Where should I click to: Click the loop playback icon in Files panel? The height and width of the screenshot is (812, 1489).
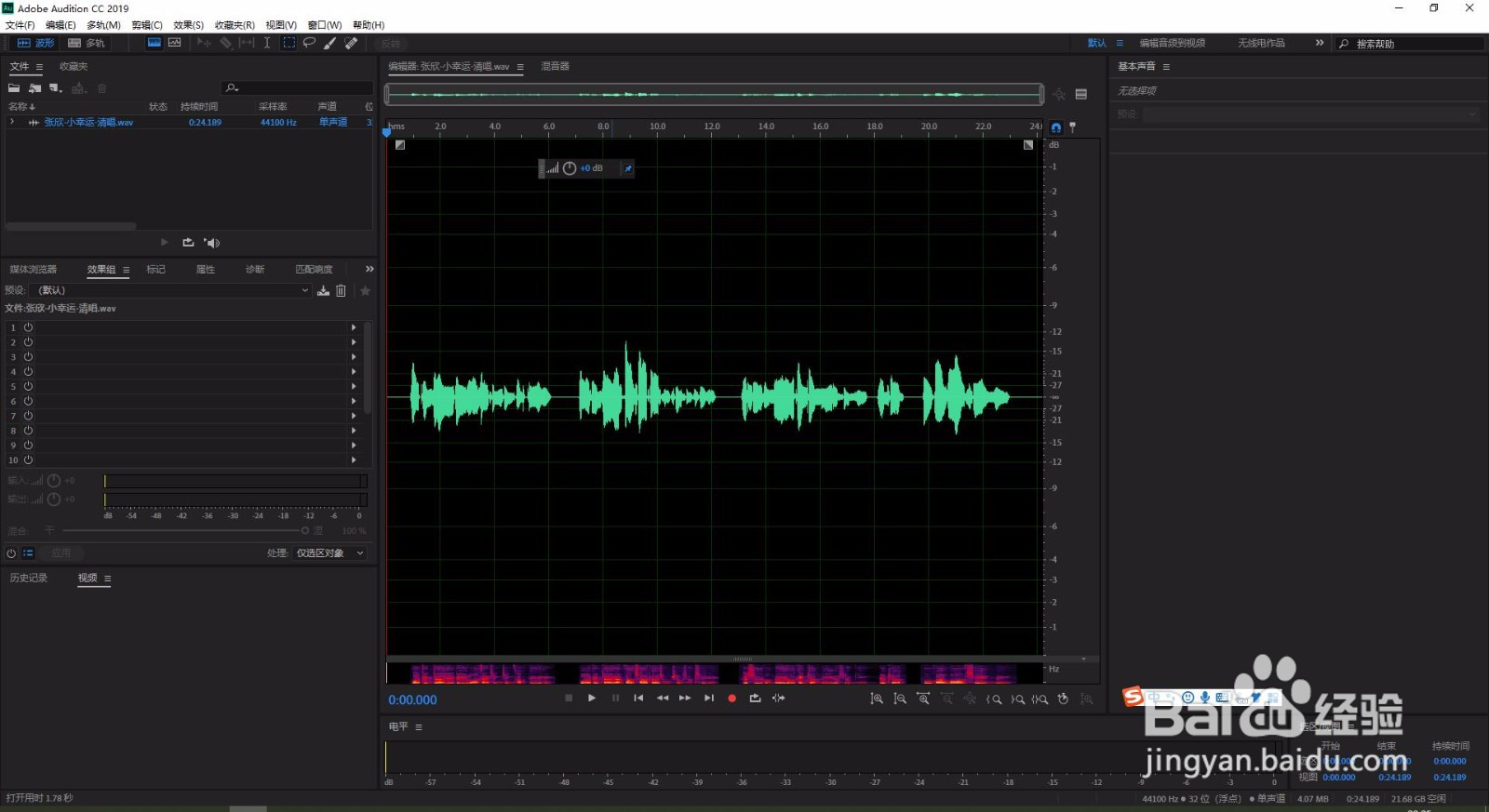coord(188,242)
